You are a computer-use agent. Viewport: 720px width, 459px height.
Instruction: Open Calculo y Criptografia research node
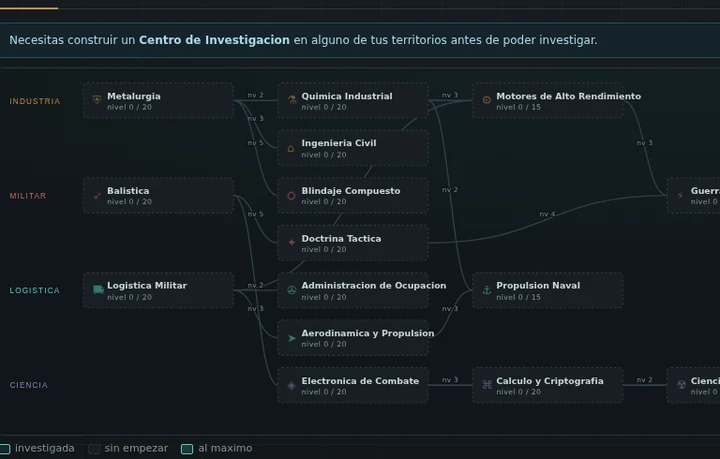tap(547, 385)
